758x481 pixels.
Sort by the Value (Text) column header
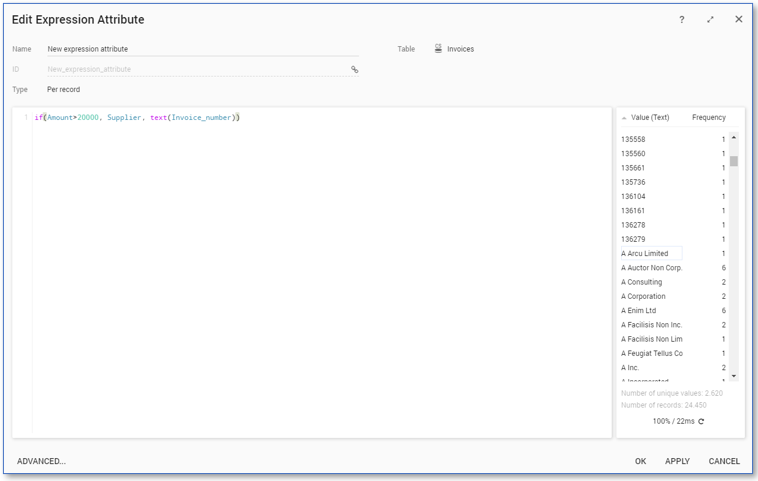(x=650, y=117)
